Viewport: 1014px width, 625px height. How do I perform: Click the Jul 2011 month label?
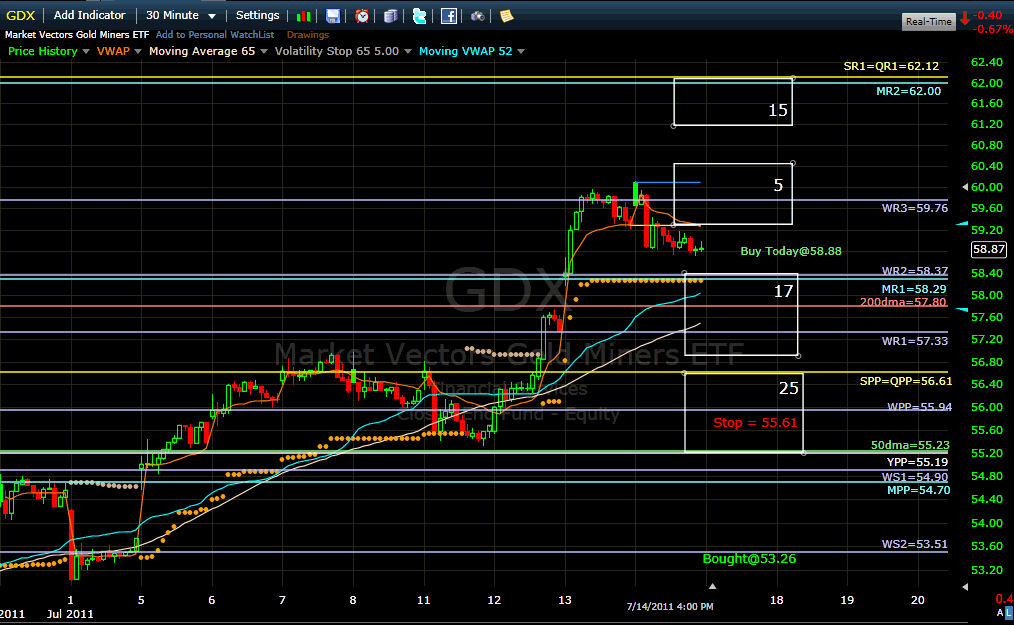point(70,614)
